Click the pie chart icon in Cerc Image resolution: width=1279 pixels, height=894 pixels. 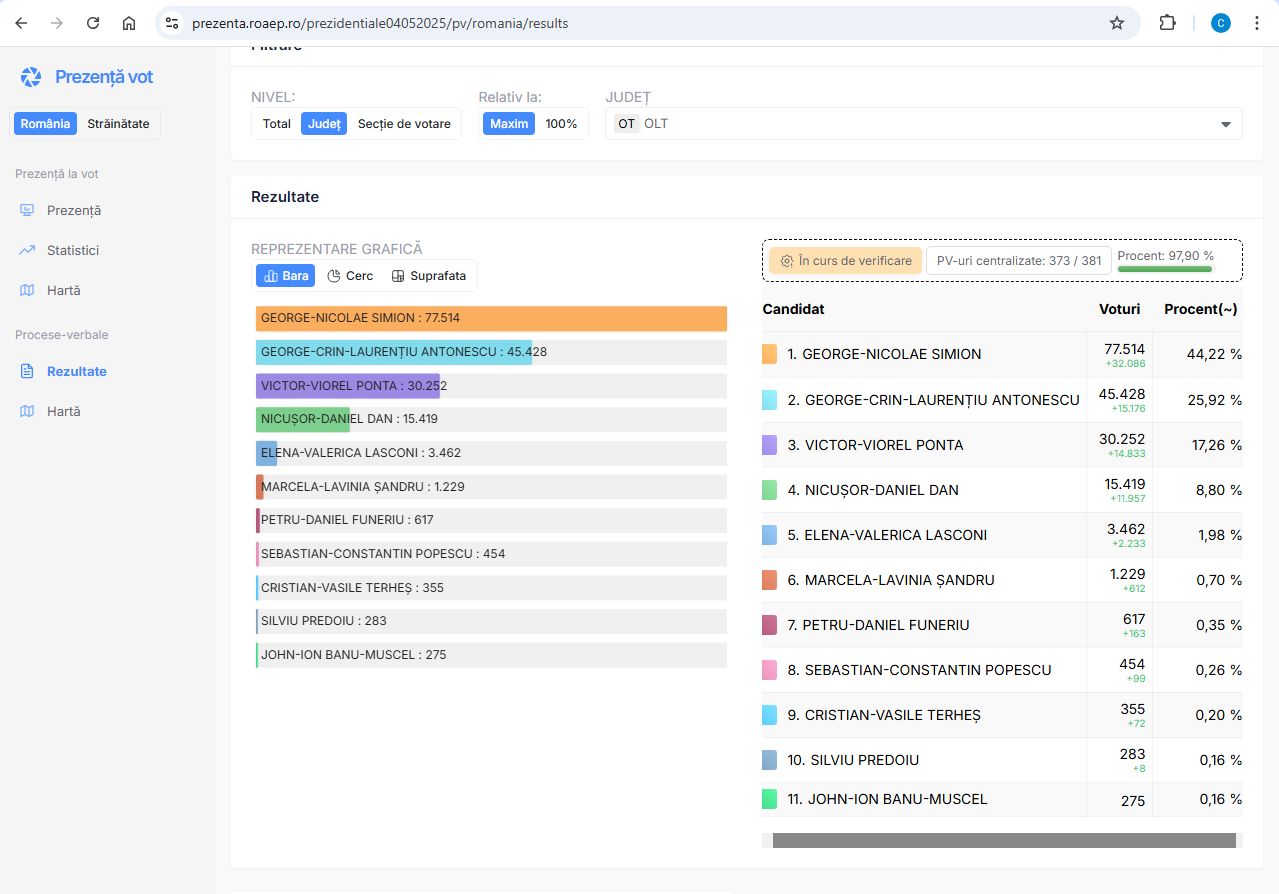pos(334,276)
